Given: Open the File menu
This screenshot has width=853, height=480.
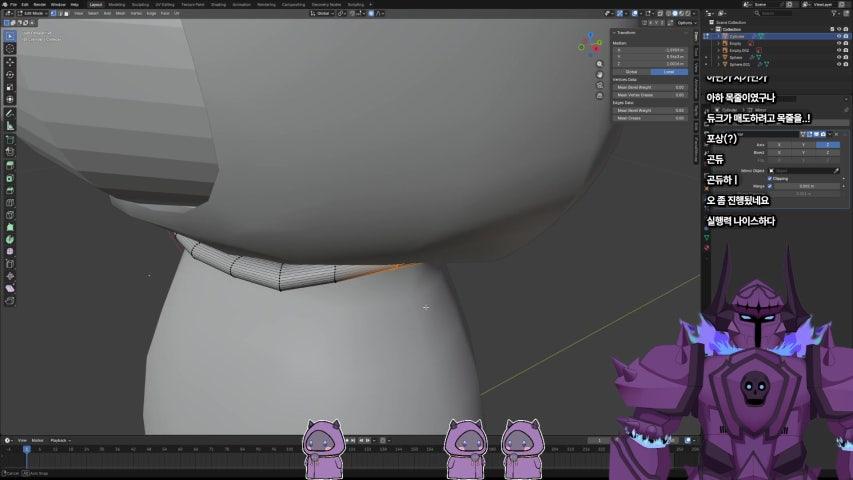Looking at the screenshot, I should 14,4.
